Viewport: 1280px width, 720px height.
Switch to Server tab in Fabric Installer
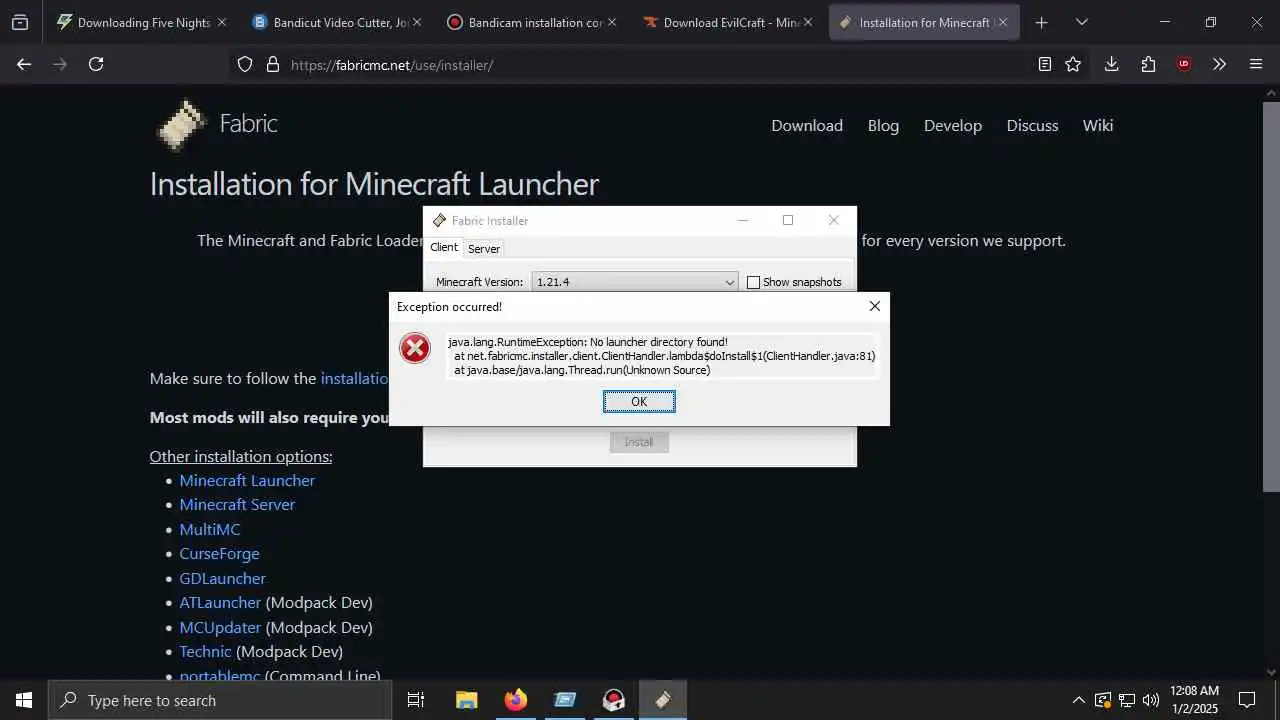click(x=484, y=248)
